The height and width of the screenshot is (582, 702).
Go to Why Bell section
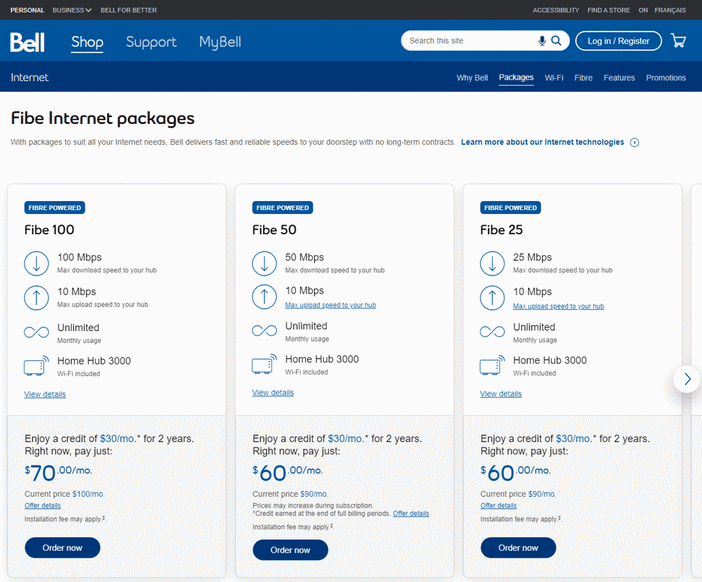click(x=472, y=77)
